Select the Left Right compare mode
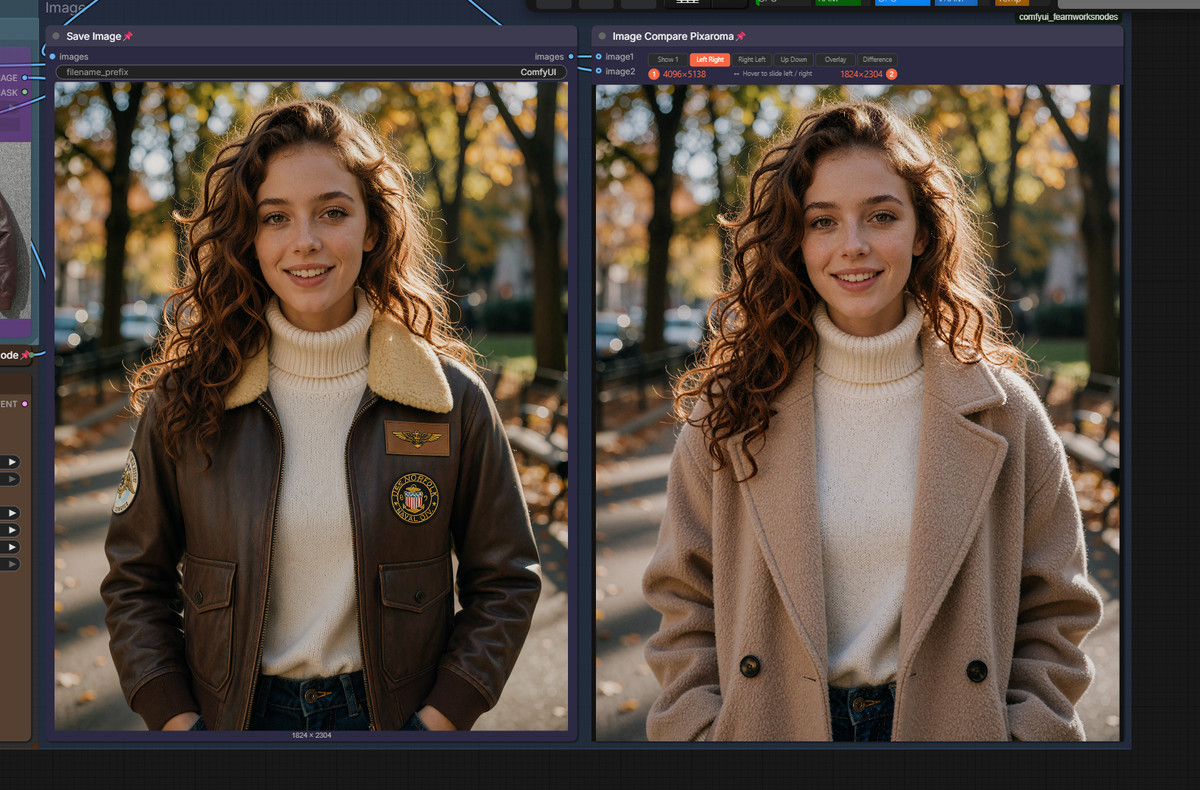Viewport: 1200px width, 790px height. 710,60
